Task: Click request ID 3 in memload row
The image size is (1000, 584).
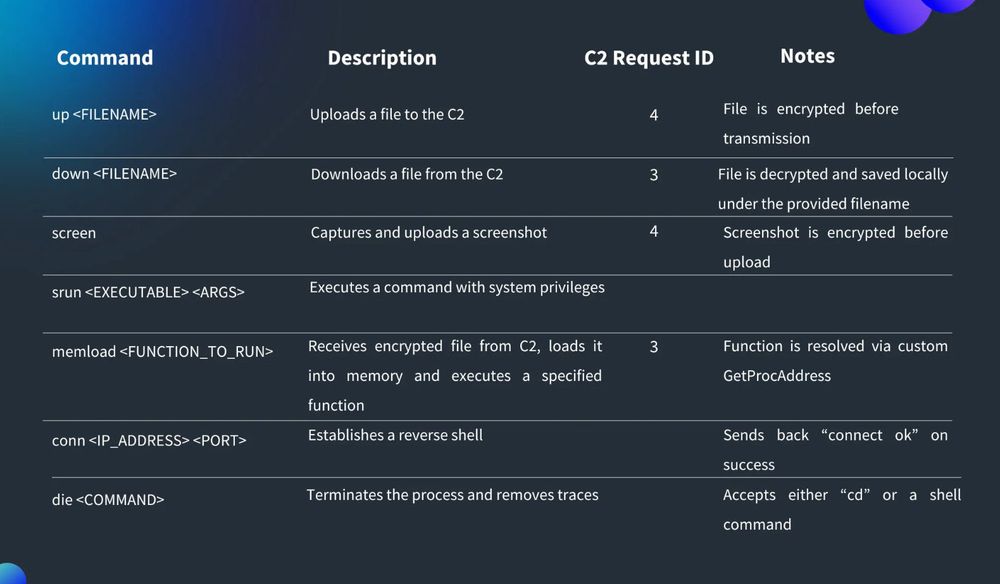Action: 654,347
